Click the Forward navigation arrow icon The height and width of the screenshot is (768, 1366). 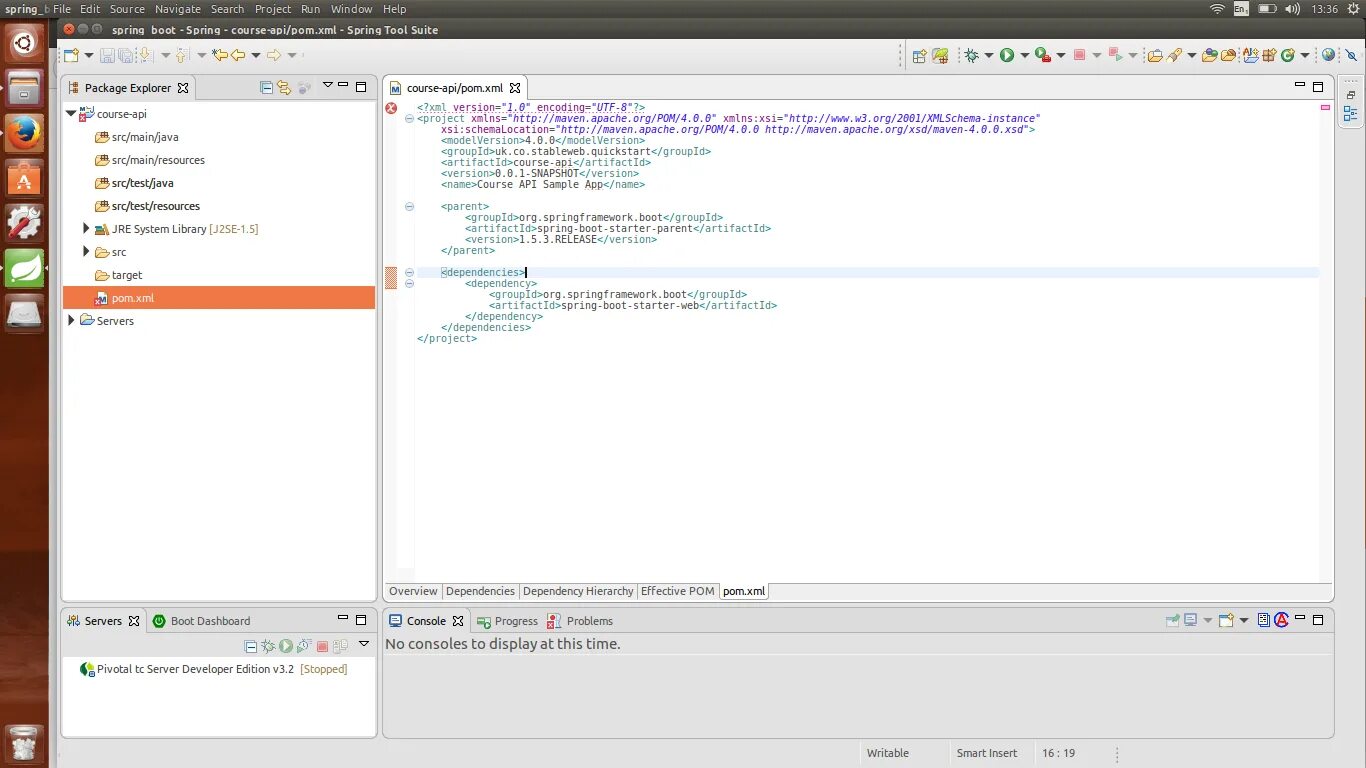click(x=273, y=55)
